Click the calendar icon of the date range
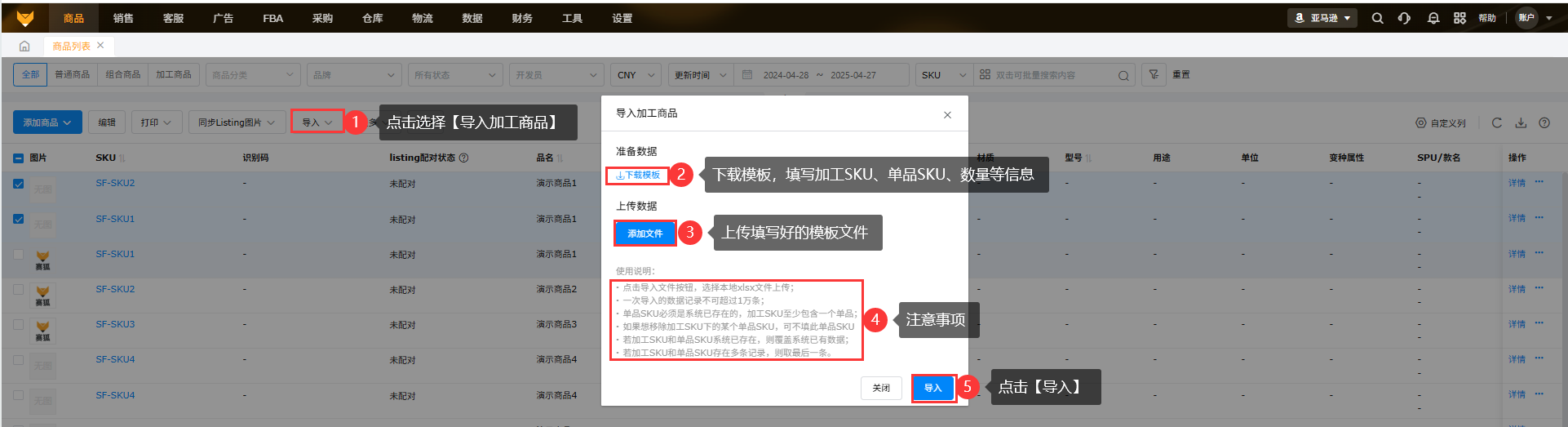This screenshot has height=427, width=1568. [747, 74]
